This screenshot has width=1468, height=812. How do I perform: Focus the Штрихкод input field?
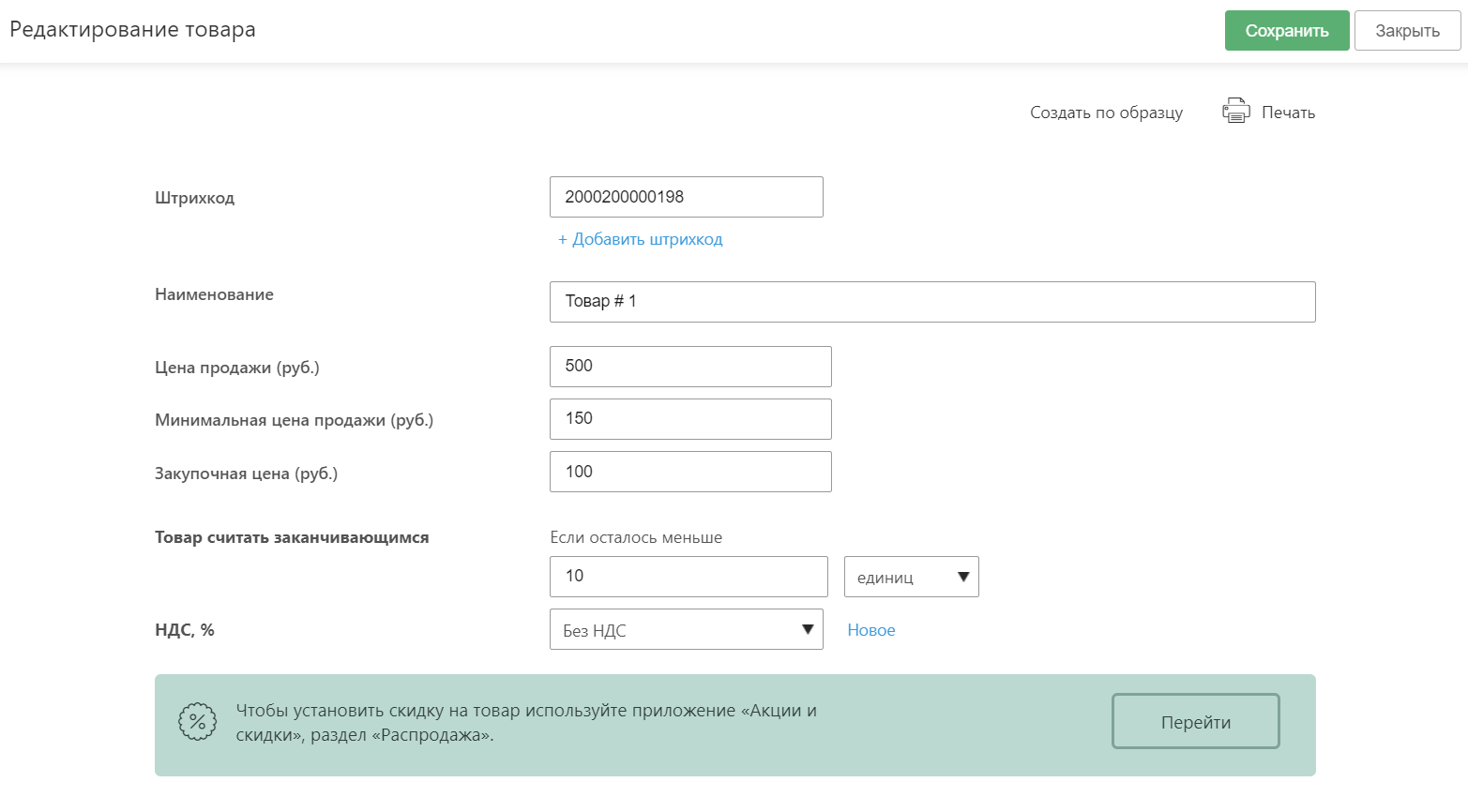coord(686,197)
